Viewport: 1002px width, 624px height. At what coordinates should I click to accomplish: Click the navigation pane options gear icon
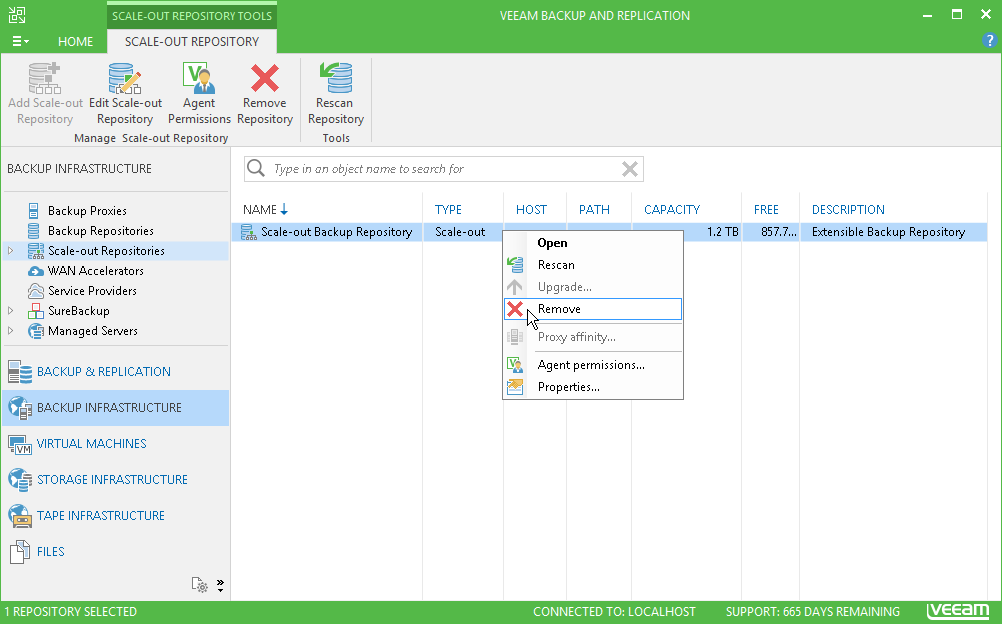199,584
